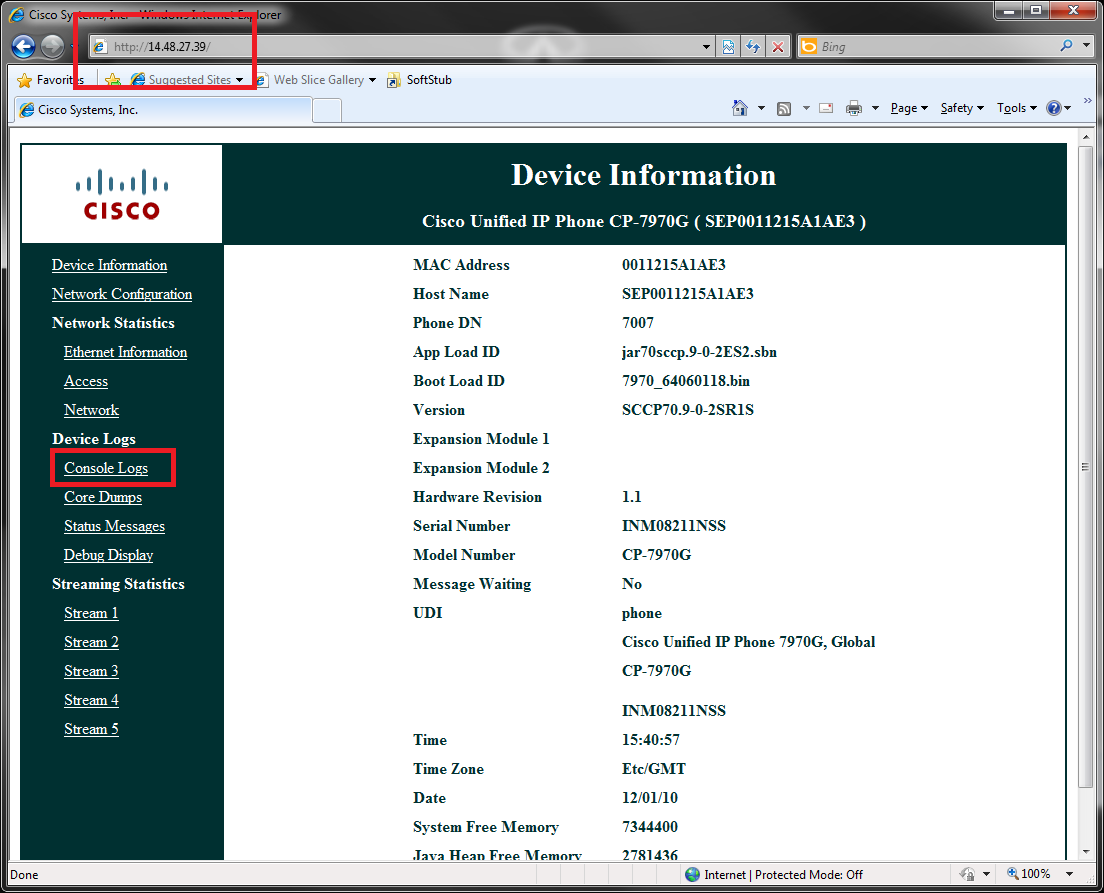The height and width of the screenshot is (893, 1104).
Task: Open the Bing search provider dropdown arrow
Action: [x=1086, y=46]
